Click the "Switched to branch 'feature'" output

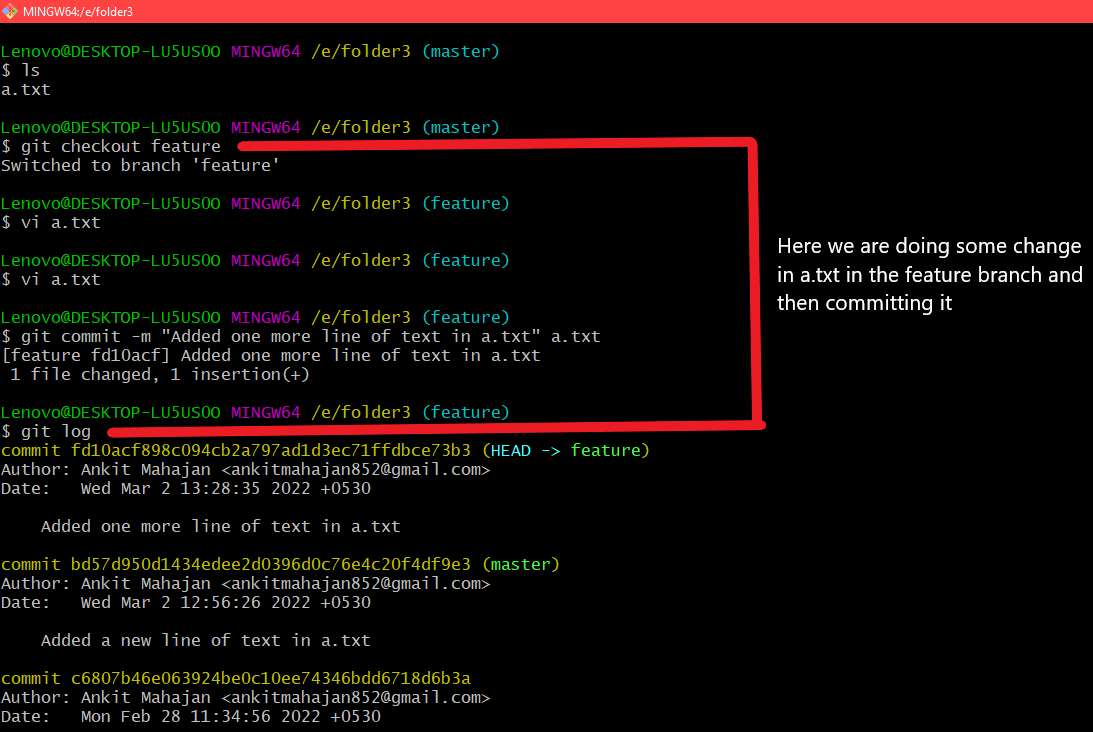[140, 165]
